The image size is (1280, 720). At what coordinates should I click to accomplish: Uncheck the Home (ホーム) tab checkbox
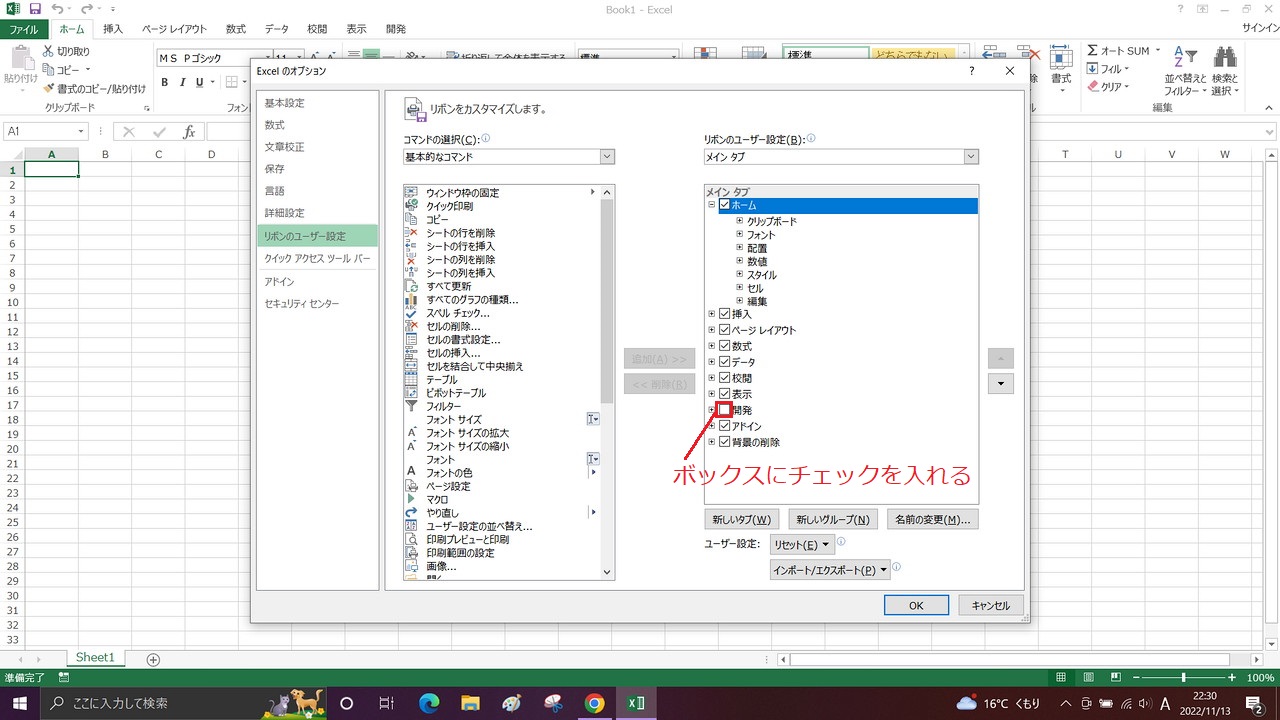725,205
